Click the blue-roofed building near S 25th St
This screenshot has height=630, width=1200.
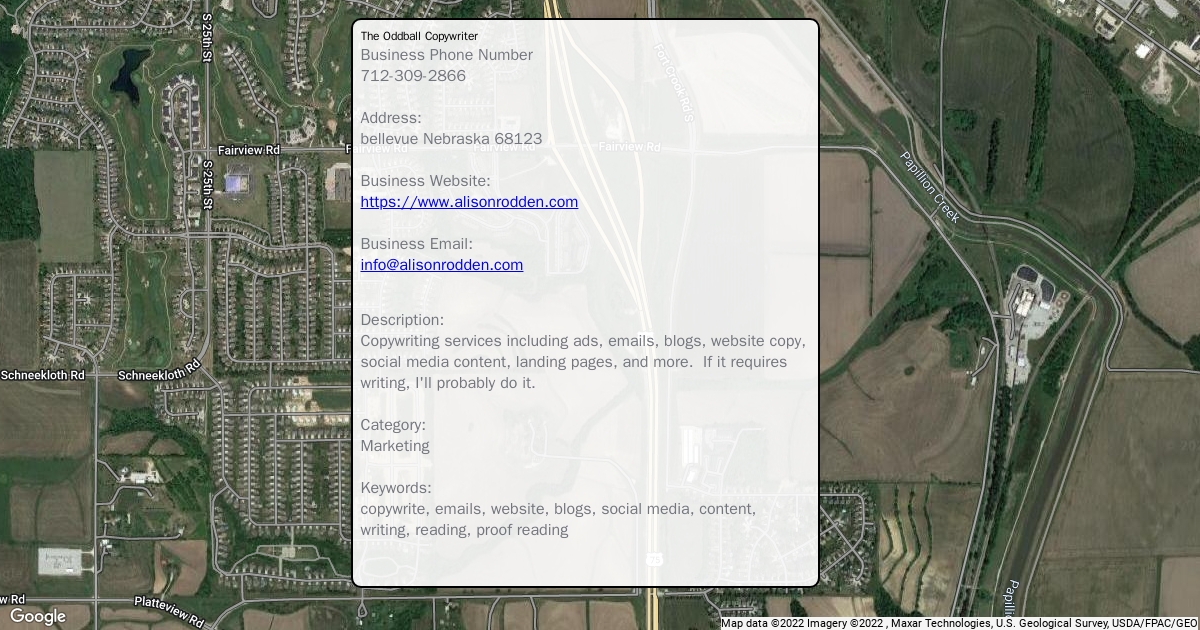point(235,183)
